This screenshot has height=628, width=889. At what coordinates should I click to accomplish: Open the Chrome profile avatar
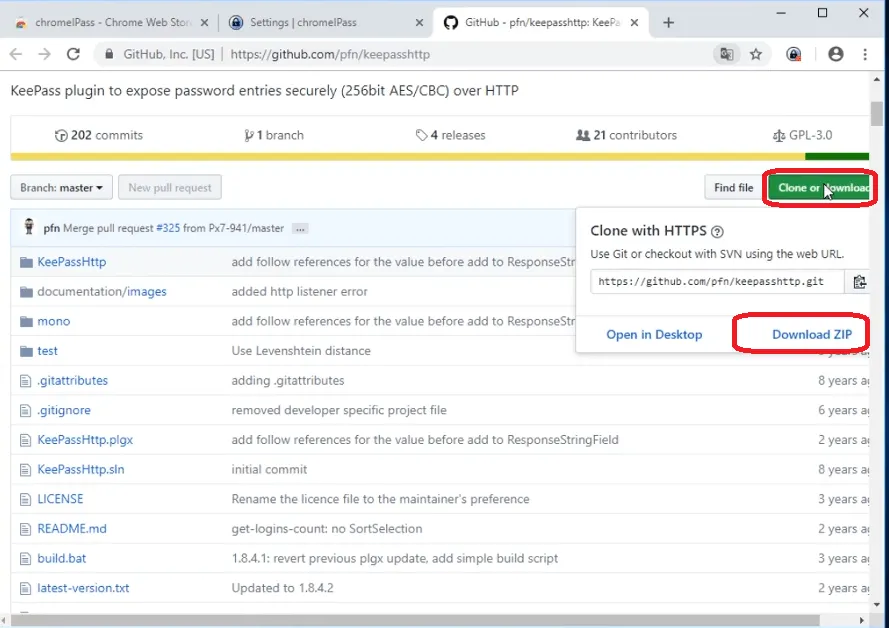(836, 54)
